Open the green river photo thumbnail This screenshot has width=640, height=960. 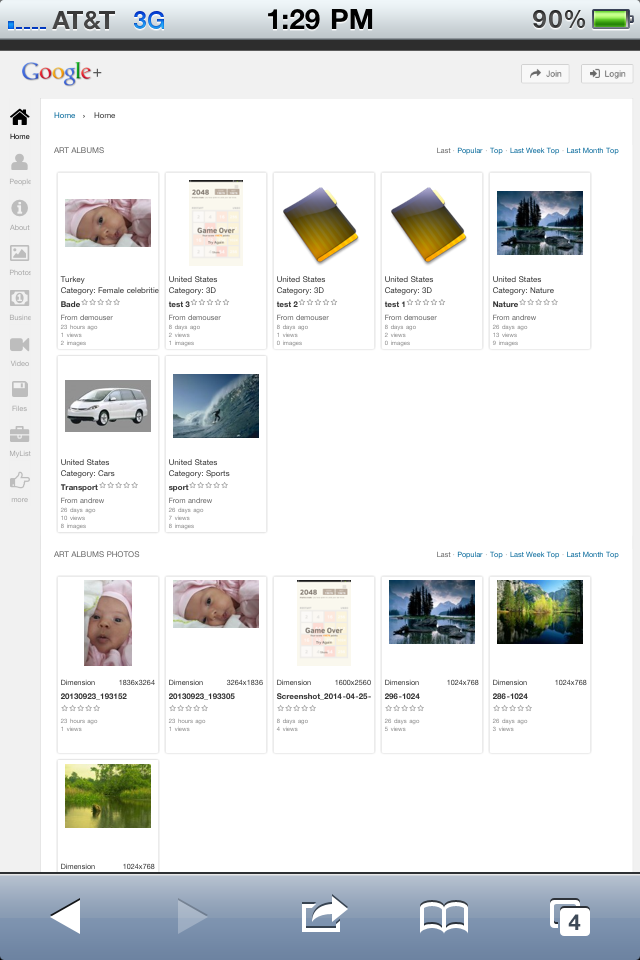coord(108,796)
